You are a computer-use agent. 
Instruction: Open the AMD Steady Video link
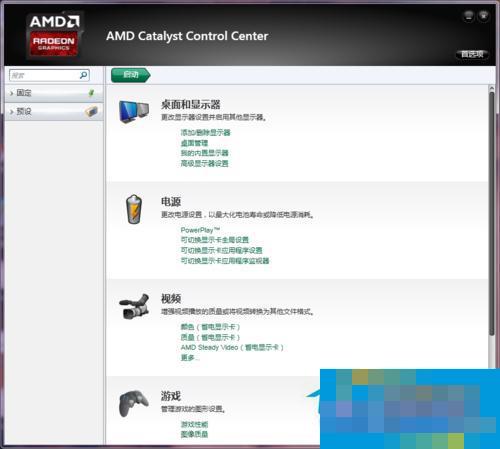pyautogui.click(x=232, y=348)
